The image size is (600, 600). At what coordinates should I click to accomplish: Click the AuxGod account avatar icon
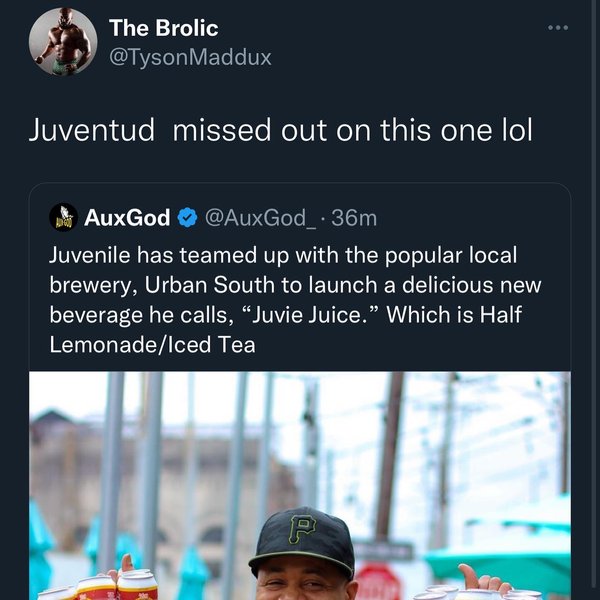[63, 217]
